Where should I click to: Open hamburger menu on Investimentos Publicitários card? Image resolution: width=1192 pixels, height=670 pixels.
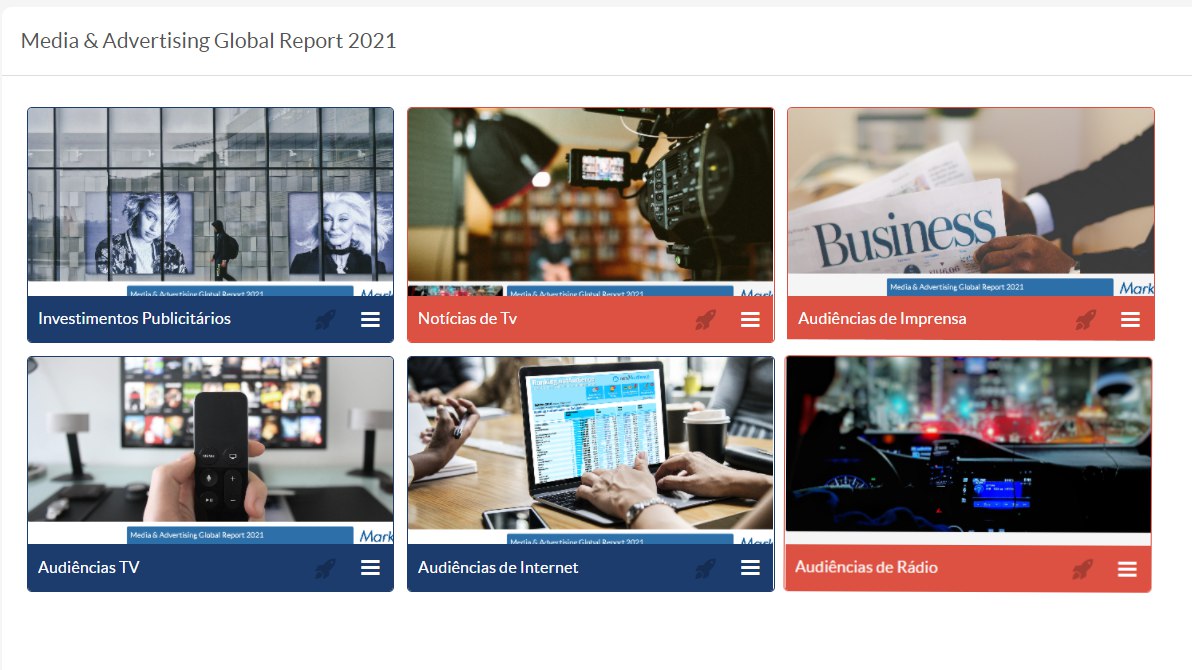[370, 320]
